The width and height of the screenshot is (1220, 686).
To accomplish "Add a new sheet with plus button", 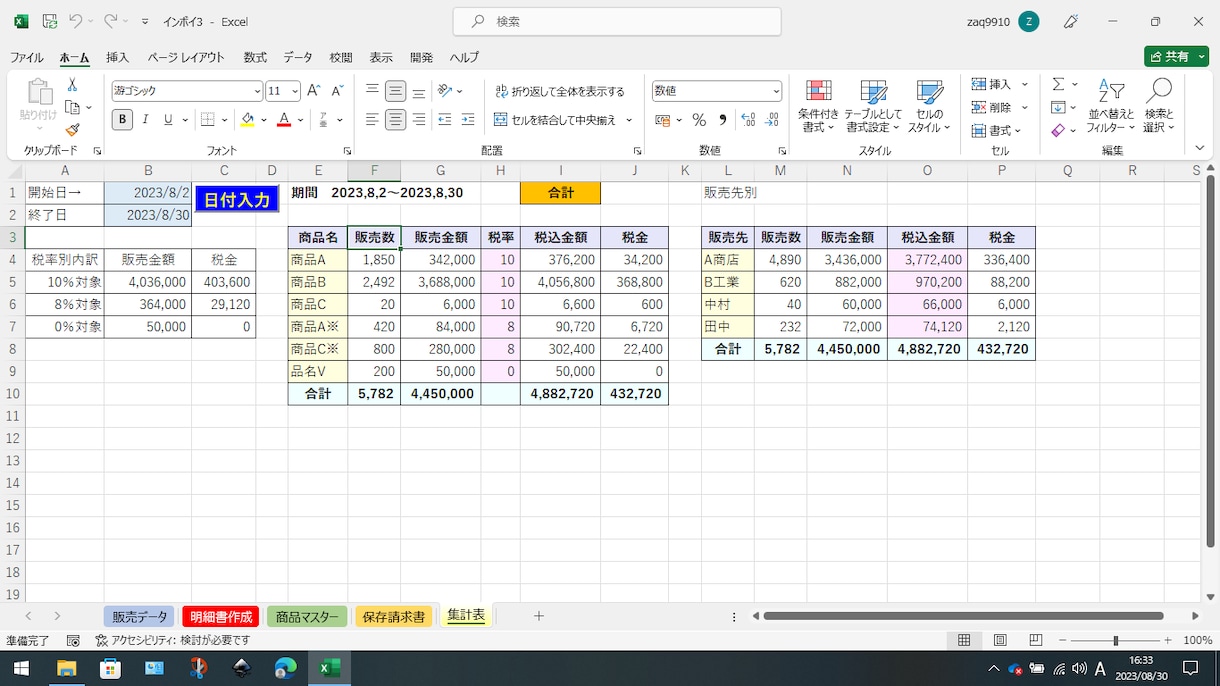I will tap(538, 616).
